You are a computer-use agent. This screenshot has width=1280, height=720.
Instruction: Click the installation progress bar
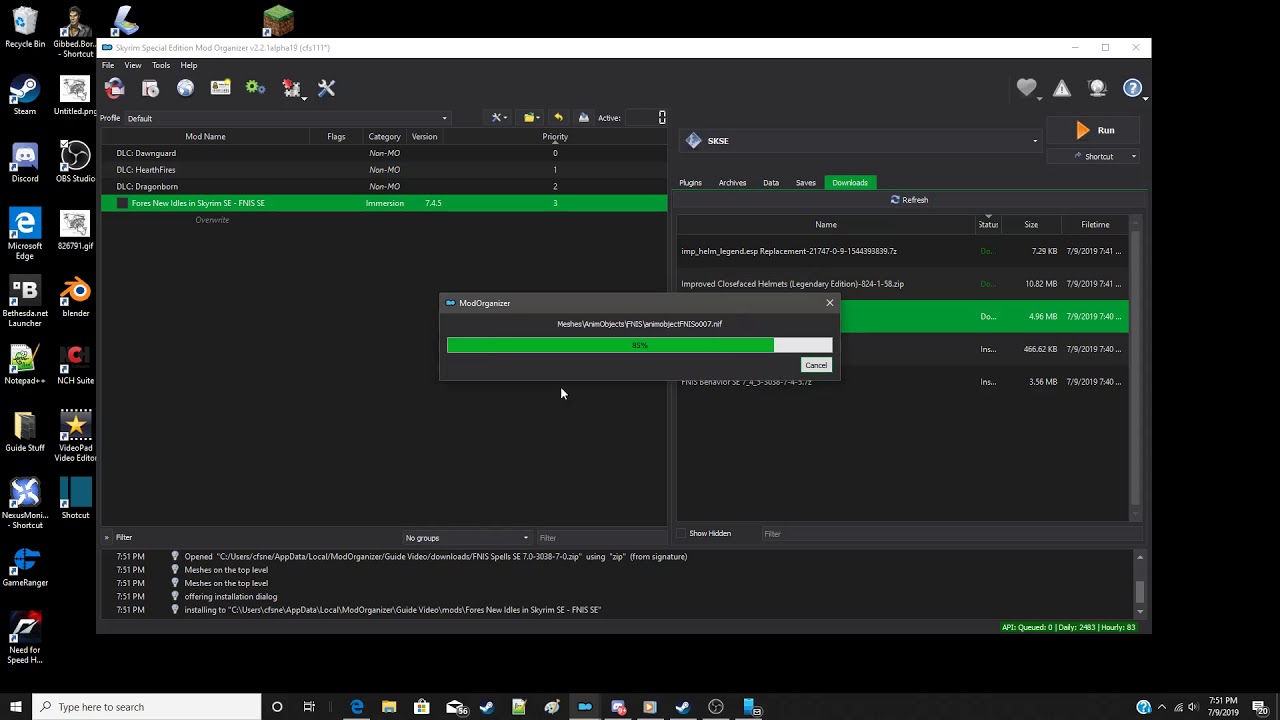pyautogui.click(x=639, y=345)
